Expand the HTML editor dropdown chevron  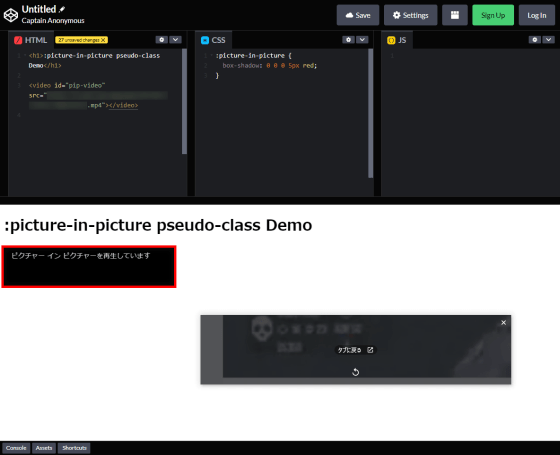click(x=175, y=40)
